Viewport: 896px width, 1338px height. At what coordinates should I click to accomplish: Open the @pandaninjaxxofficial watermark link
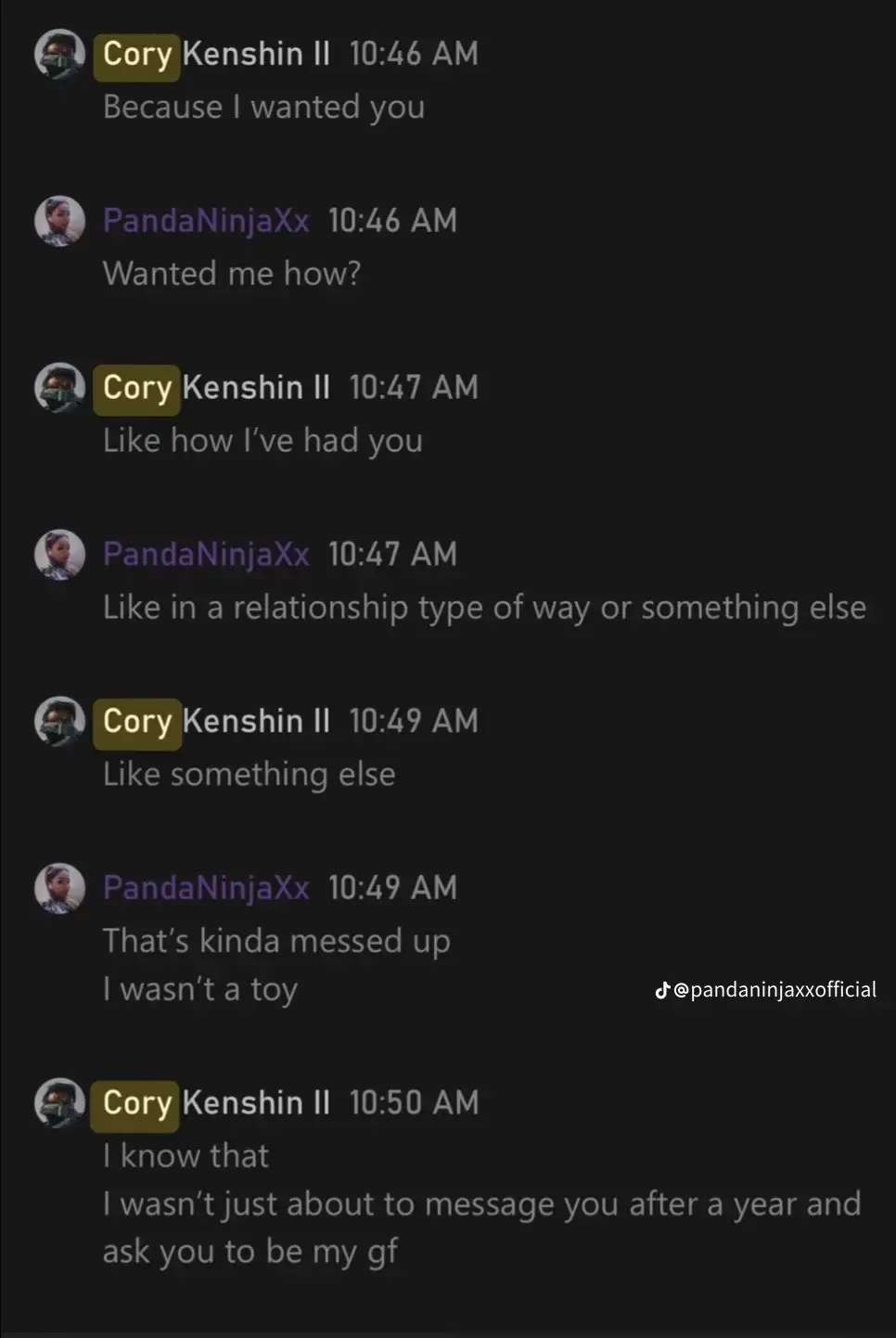pyautogui.click(x=777, y=989)
